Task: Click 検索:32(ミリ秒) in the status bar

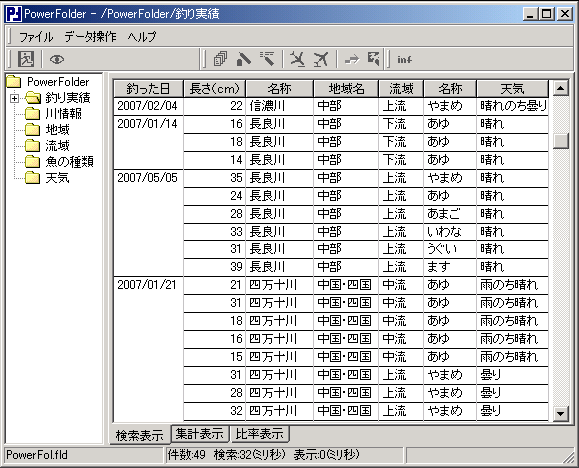Action: [250, 455]
